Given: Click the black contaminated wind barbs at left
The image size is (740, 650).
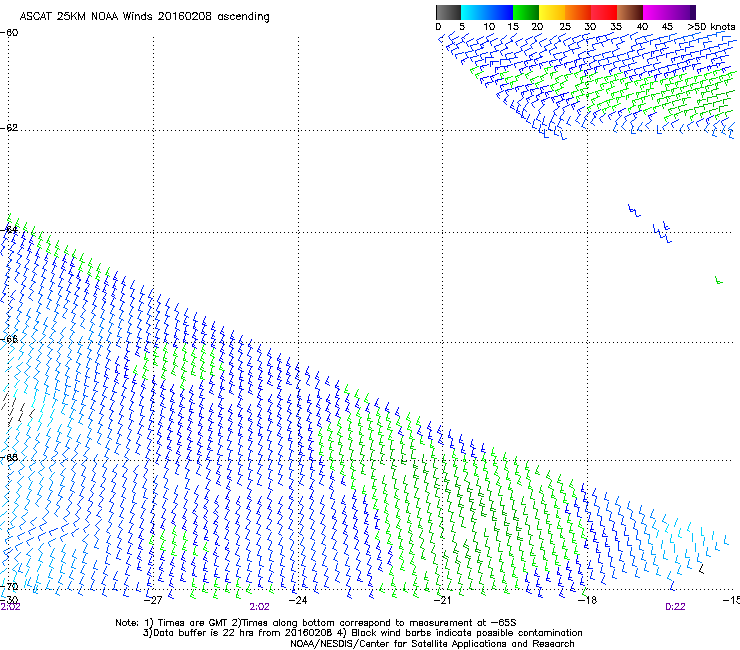Looking at the screenshot, I should coord(17,409).
